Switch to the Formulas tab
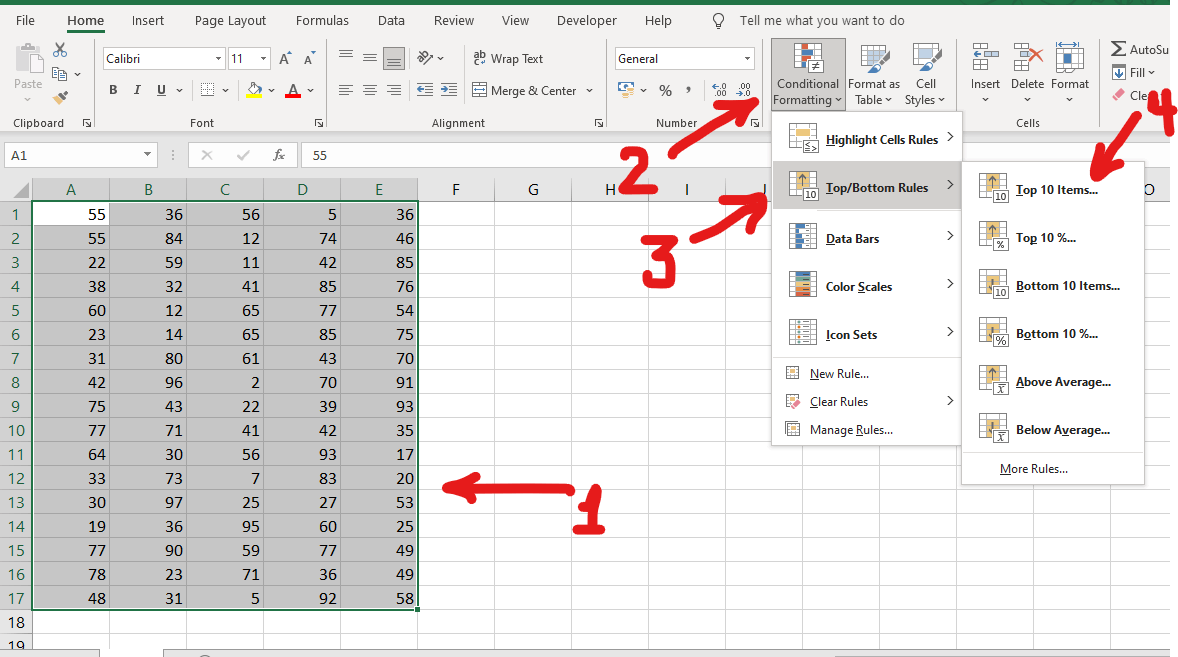1178x657 pixels. [322, 20]
